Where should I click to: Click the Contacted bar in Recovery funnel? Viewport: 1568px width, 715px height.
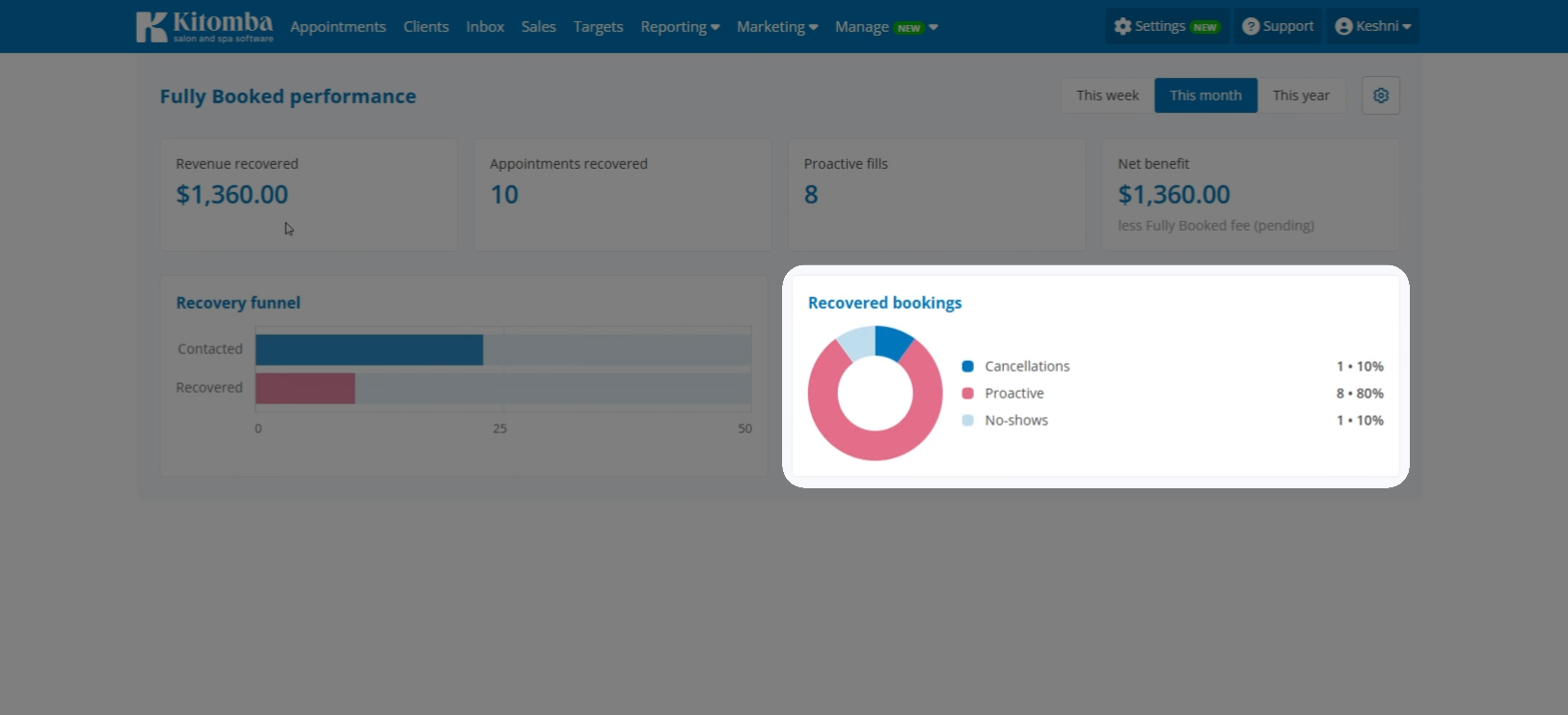click(369, 350)
